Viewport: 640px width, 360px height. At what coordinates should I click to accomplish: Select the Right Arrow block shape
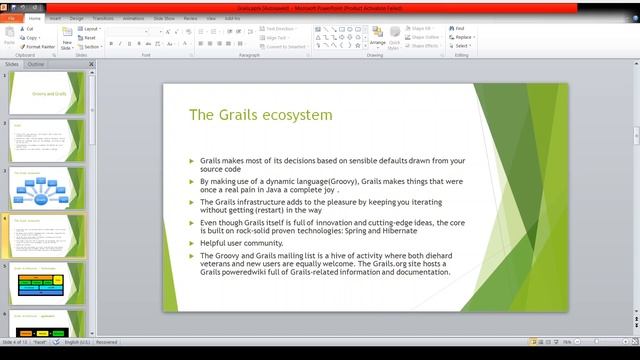tap(342, 38)
